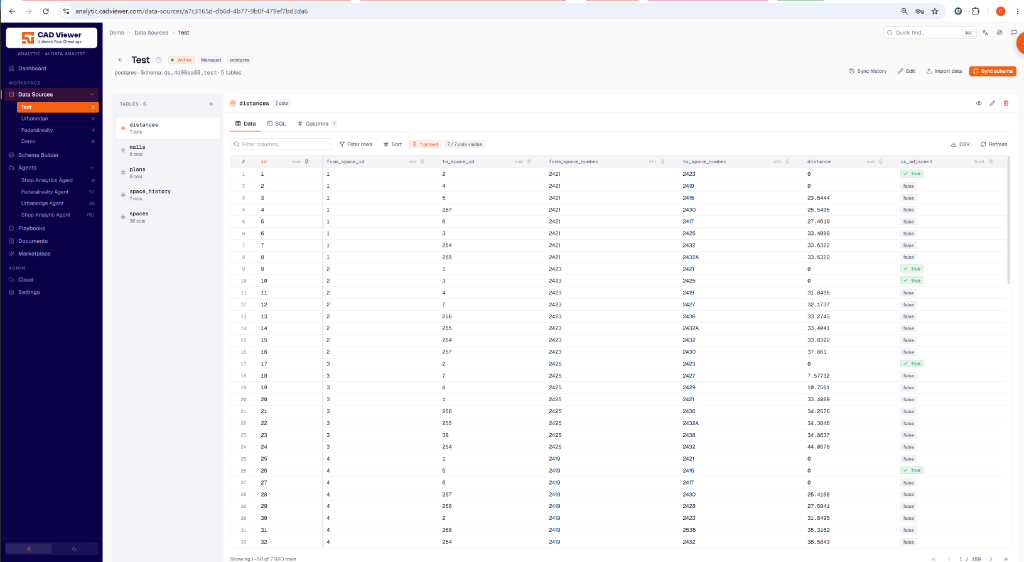Viewport: 1024px width, 562px height.
Task: Click the 1 pinned badge
Action: (424, 144)
